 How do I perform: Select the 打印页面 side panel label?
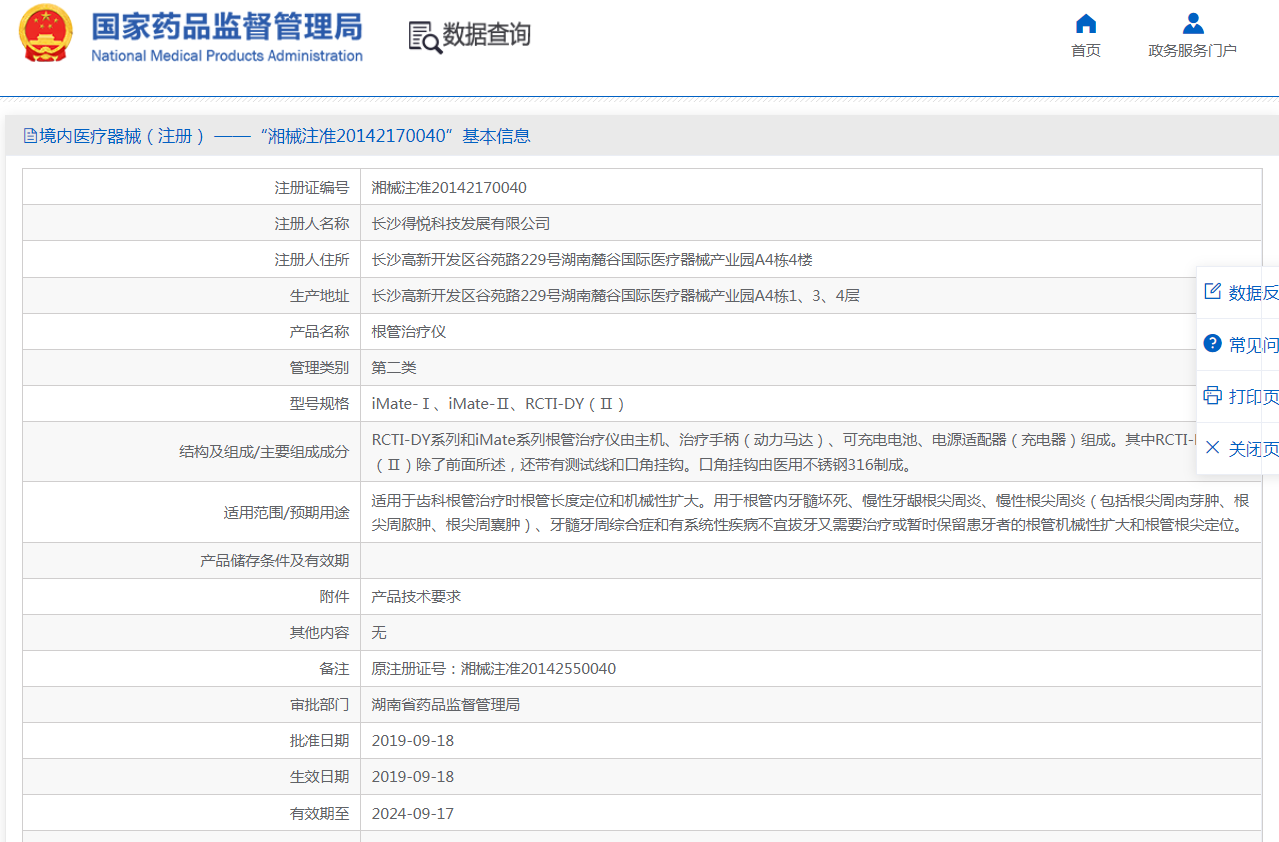click(x=1253, y=397)
